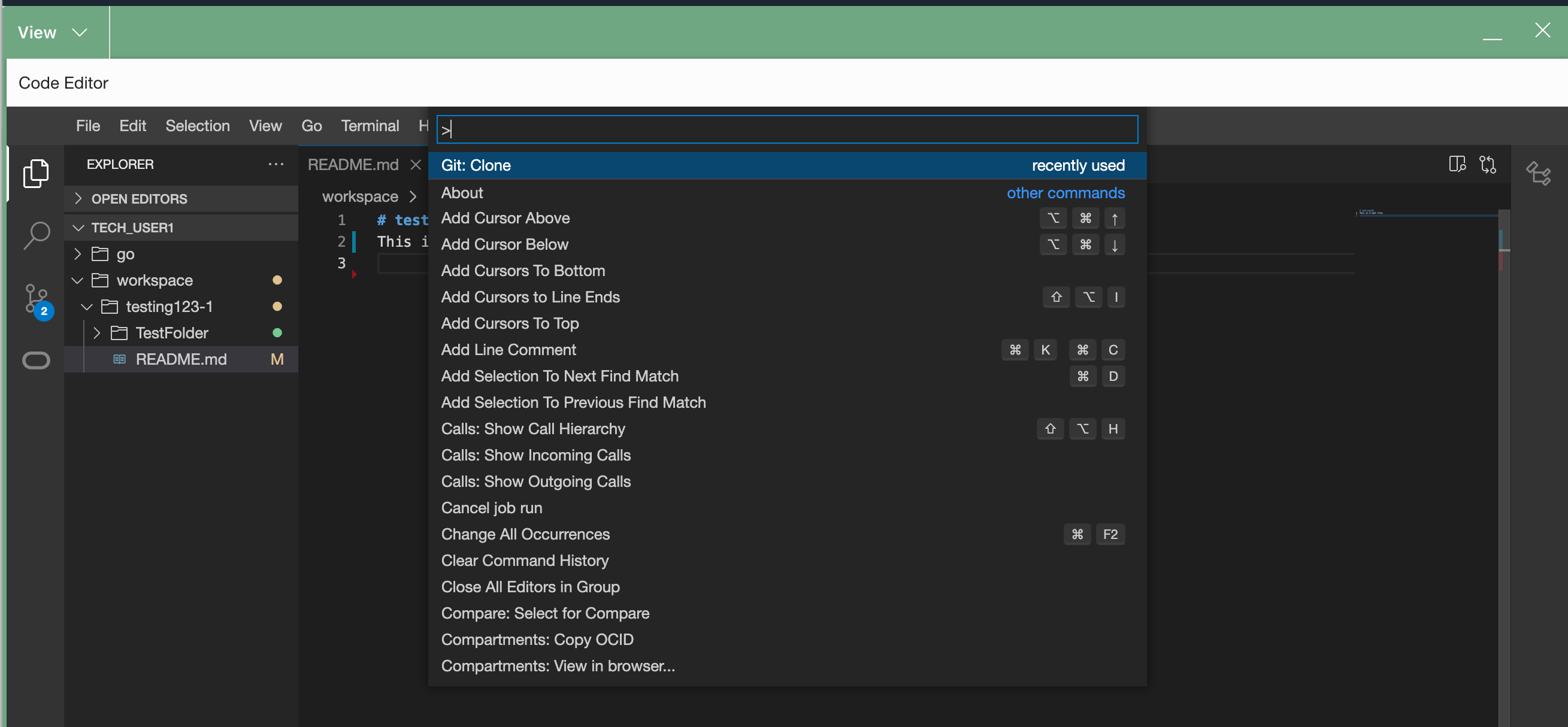Open the Explorer panel from the activity bar
The height and width of the screenshot is (727, 1568).
pyautogui.click(x=37, y=174)
